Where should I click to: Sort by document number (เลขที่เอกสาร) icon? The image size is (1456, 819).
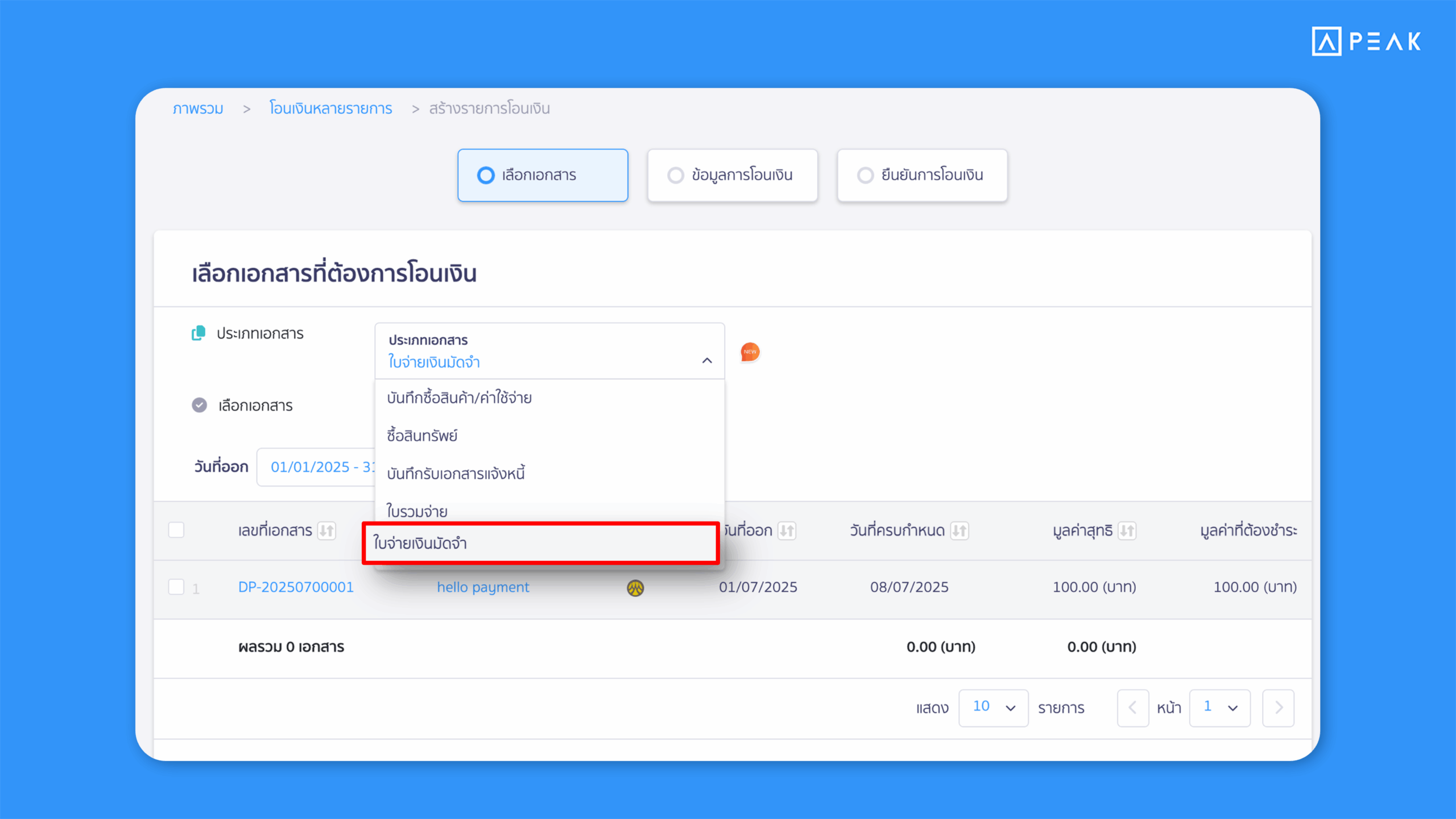click(326, 531)
